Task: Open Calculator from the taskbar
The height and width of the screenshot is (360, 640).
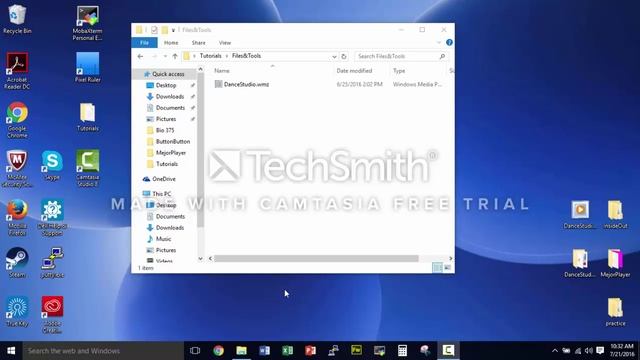Action: click(x=402, y=351)
